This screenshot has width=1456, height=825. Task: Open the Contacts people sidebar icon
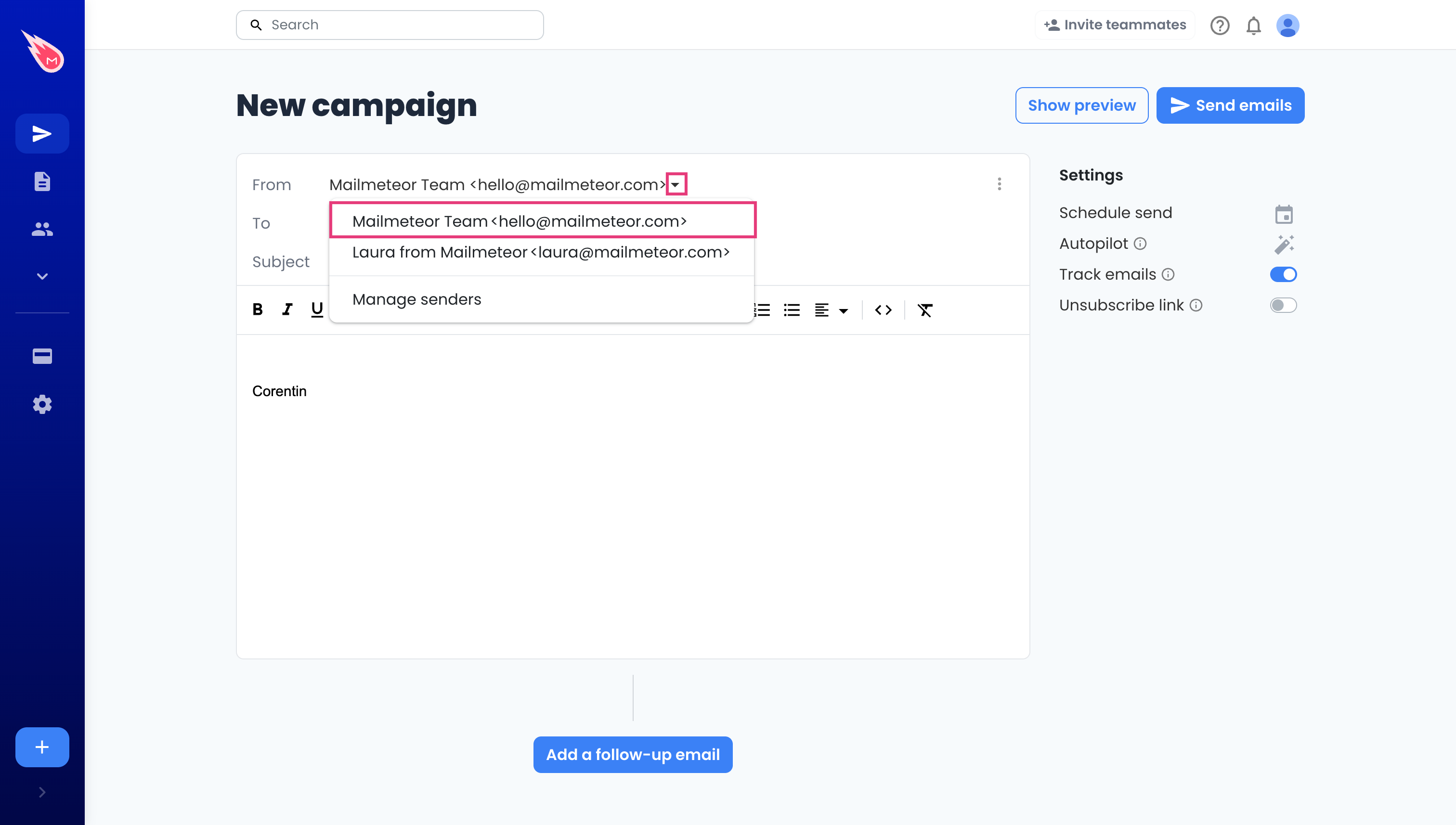(x=42, y=229)
